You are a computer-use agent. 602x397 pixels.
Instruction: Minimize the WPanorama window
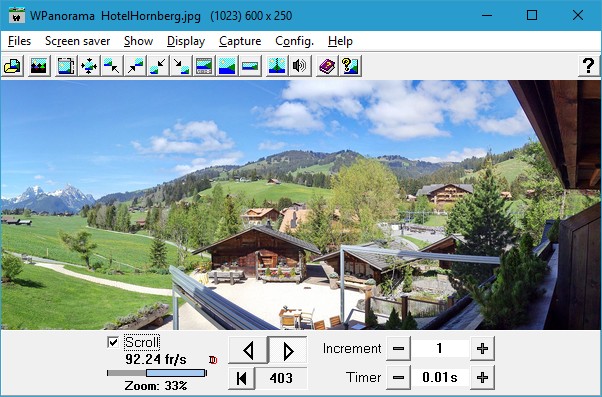(x=487, y=15)
